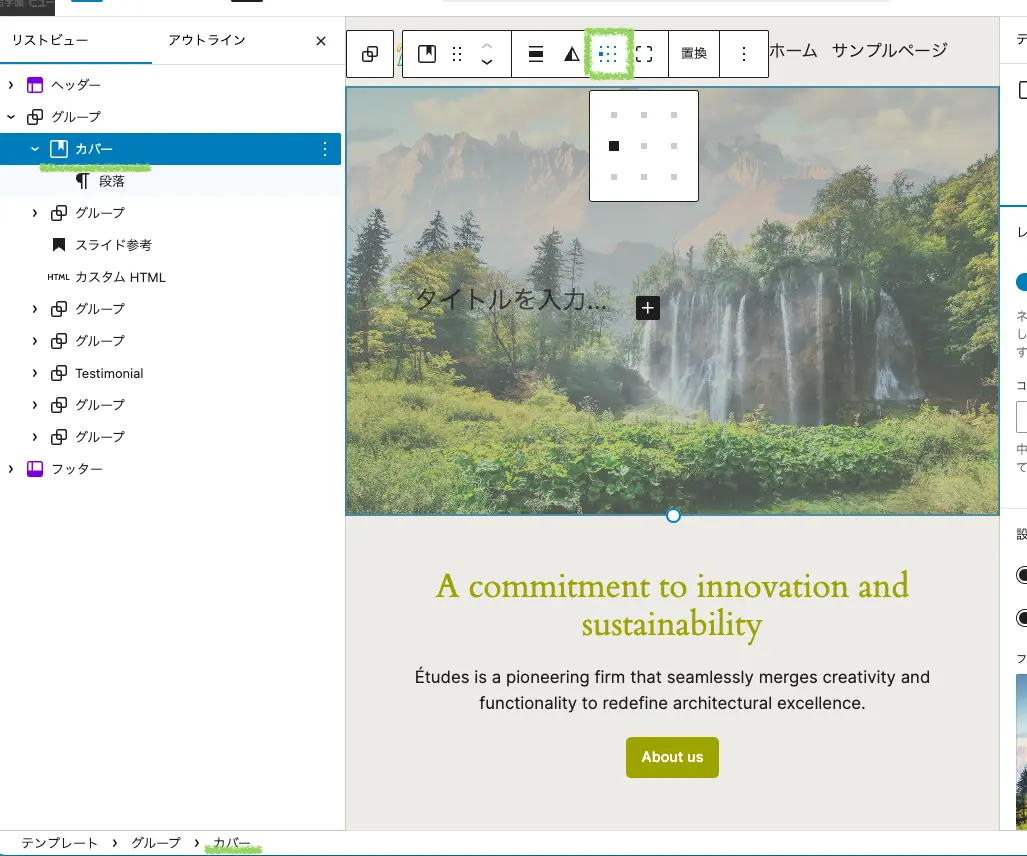The width and height of the screenshot is (1027, 856).
Task: Click the black plus add block button
Action: click(x=648, y=308)
